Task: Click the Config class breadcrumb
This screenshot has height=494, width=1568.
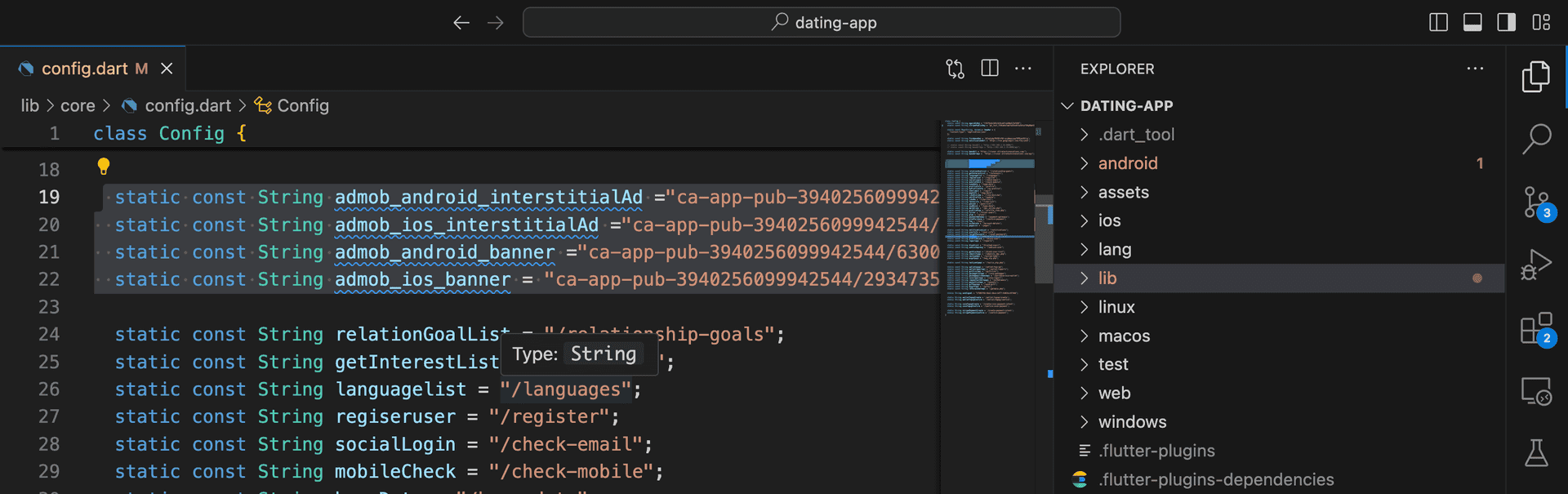Action: (303, 105)
